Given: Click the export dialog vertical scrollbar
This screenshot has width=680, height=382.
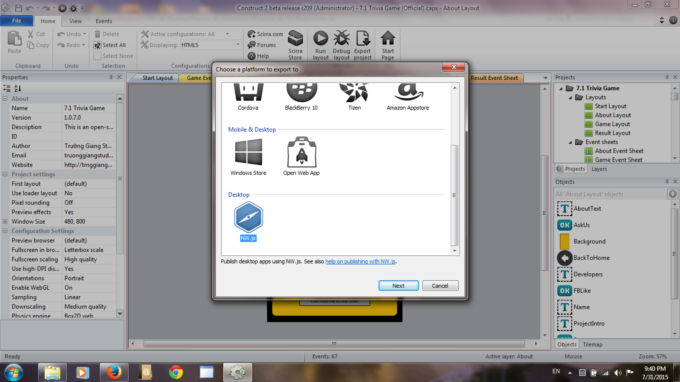Looking at the screenshot, I should coord(454,195).
